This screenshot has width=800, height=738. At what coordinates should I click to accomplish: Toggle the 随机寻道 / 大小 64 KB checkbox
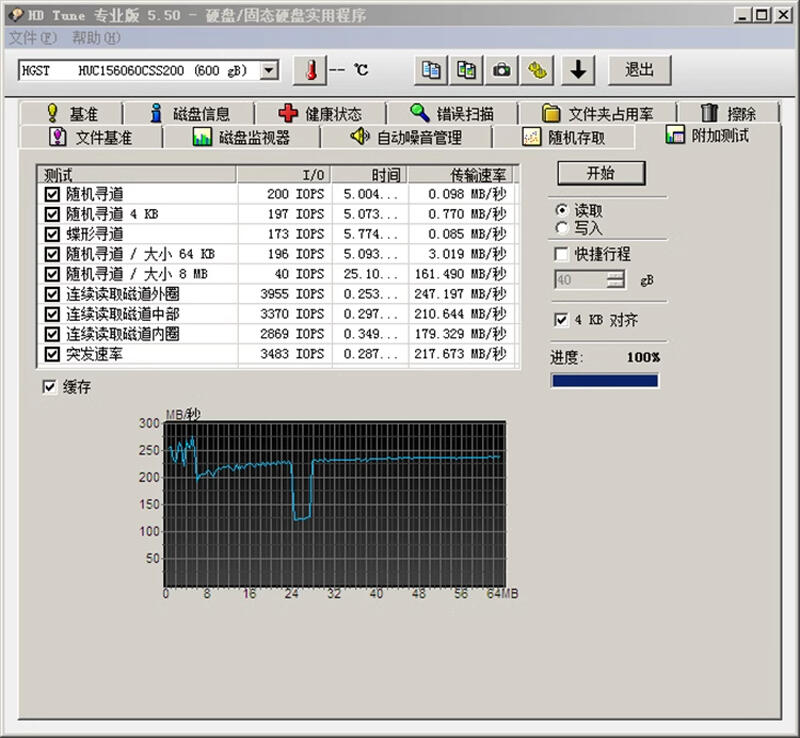click(52, 254)
